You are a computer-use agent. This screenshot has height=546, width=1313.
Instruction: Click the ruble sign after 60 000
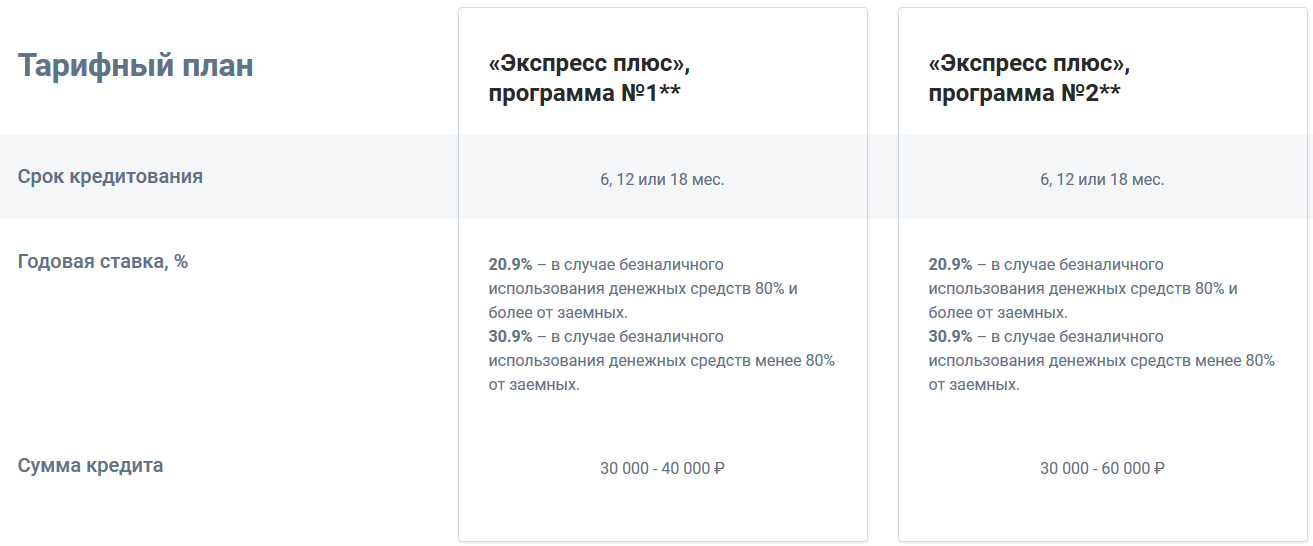pyautogui.click(x=1159, y=469)
